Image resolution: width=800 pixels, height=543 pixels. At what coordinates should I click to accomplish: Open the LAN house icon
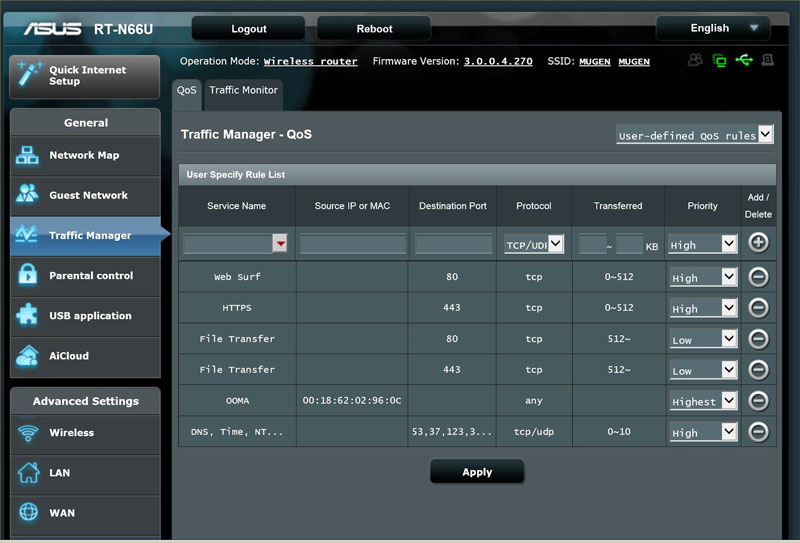pyautogui.click(x=29, y=473)
